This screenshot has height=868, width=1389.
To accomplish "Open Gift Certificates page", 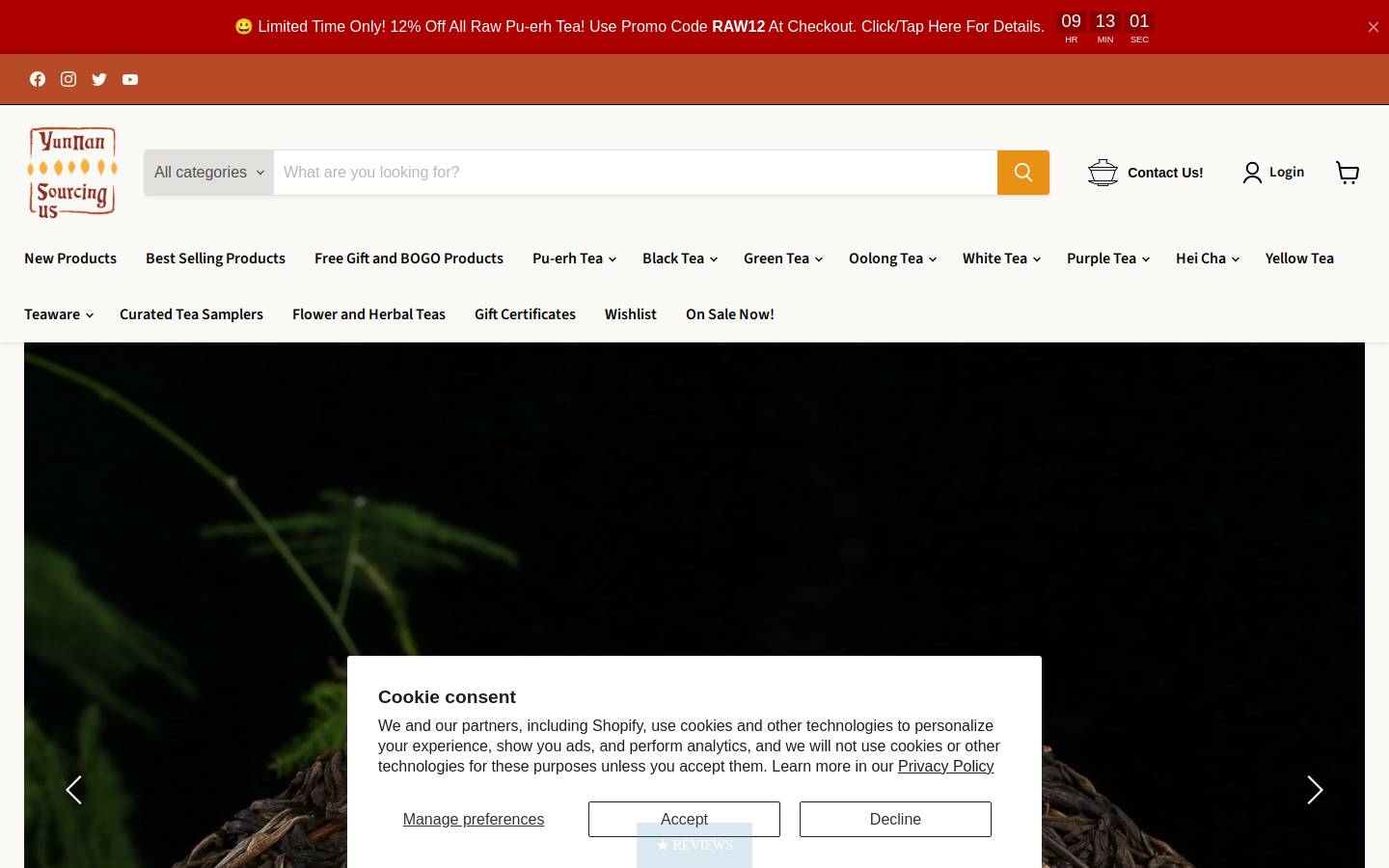I will click(525, 314).
